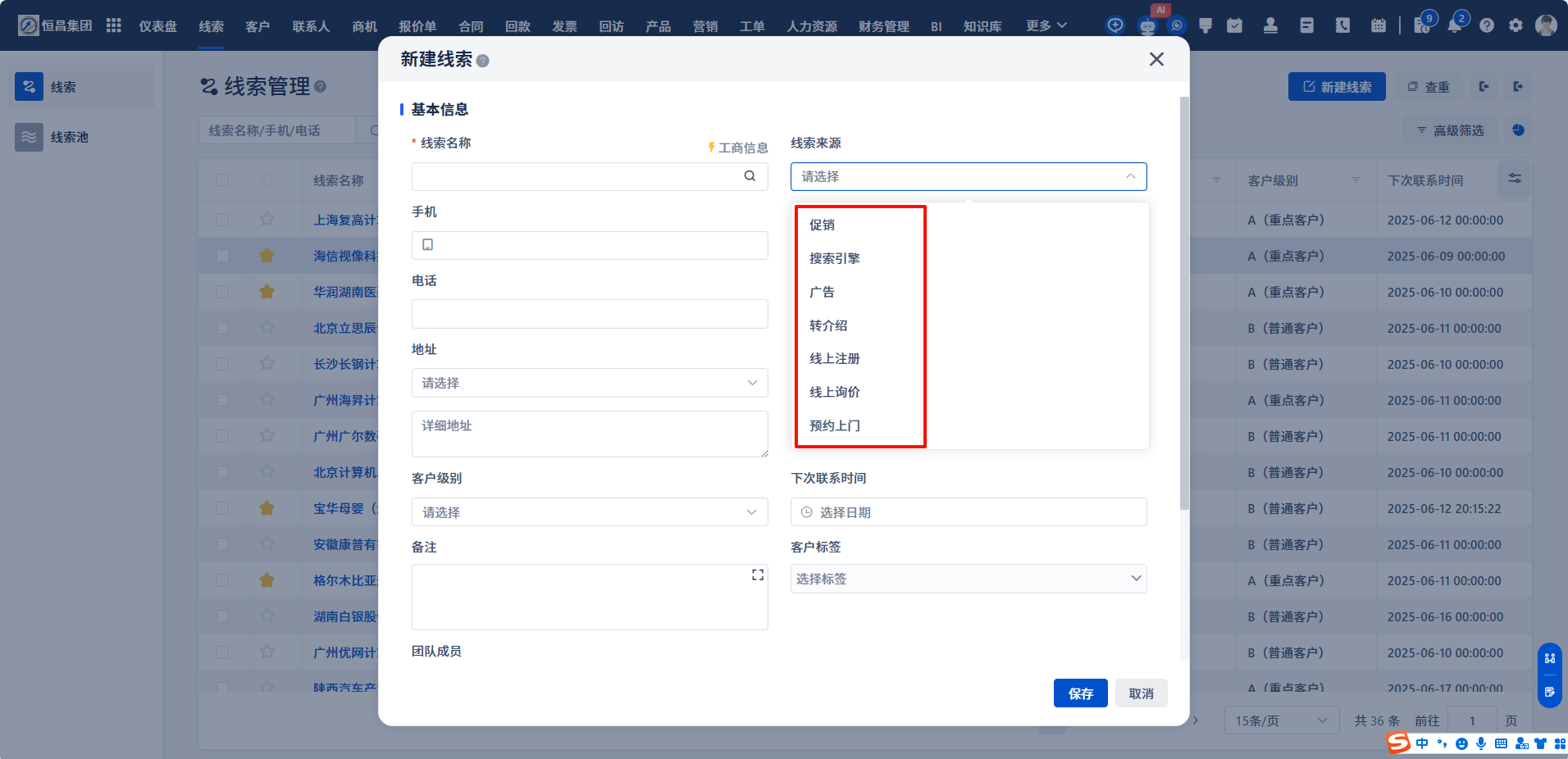Viewport: 1568px width, 759px height.
Task: Expand the 备注 textarea with fullscreen icon
Action: click(x=758, y=575)
